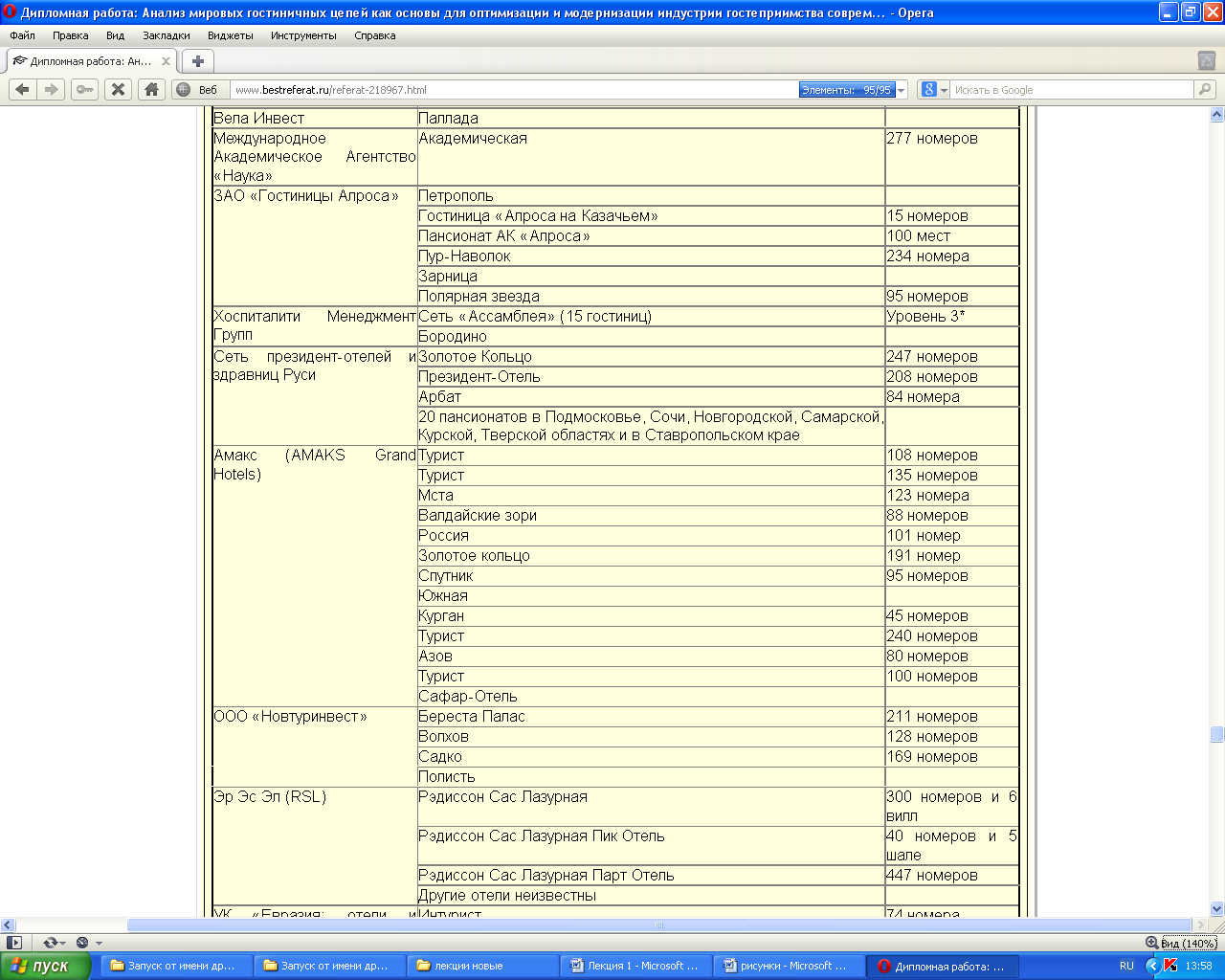Switch to 'рисунки - Microsoft' taskbar window
Image resolution: width=1225 pixels, height=980 pixels.
(x=790, y=966)
